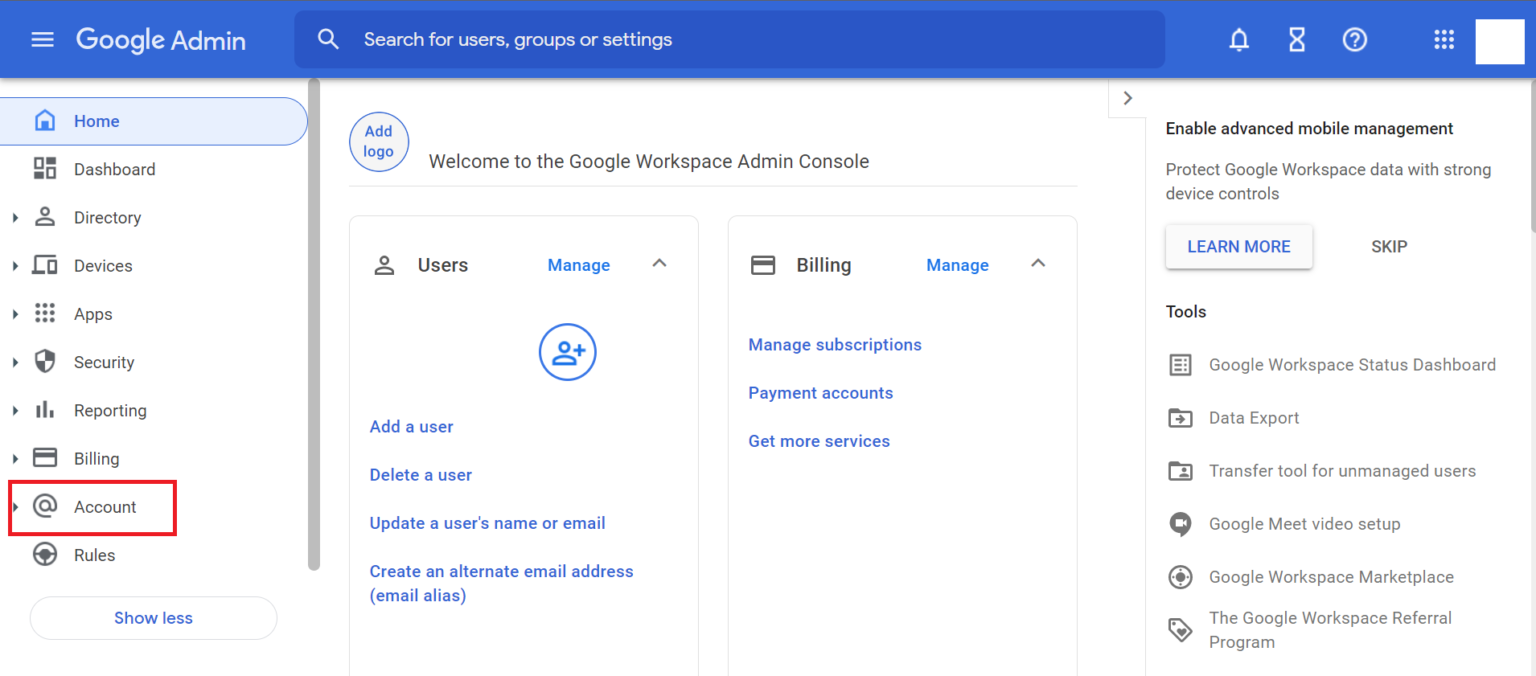Open Google Meet video setup
The height and width of the screenshot is (676, 1536).
click(x=1304, y=524)
